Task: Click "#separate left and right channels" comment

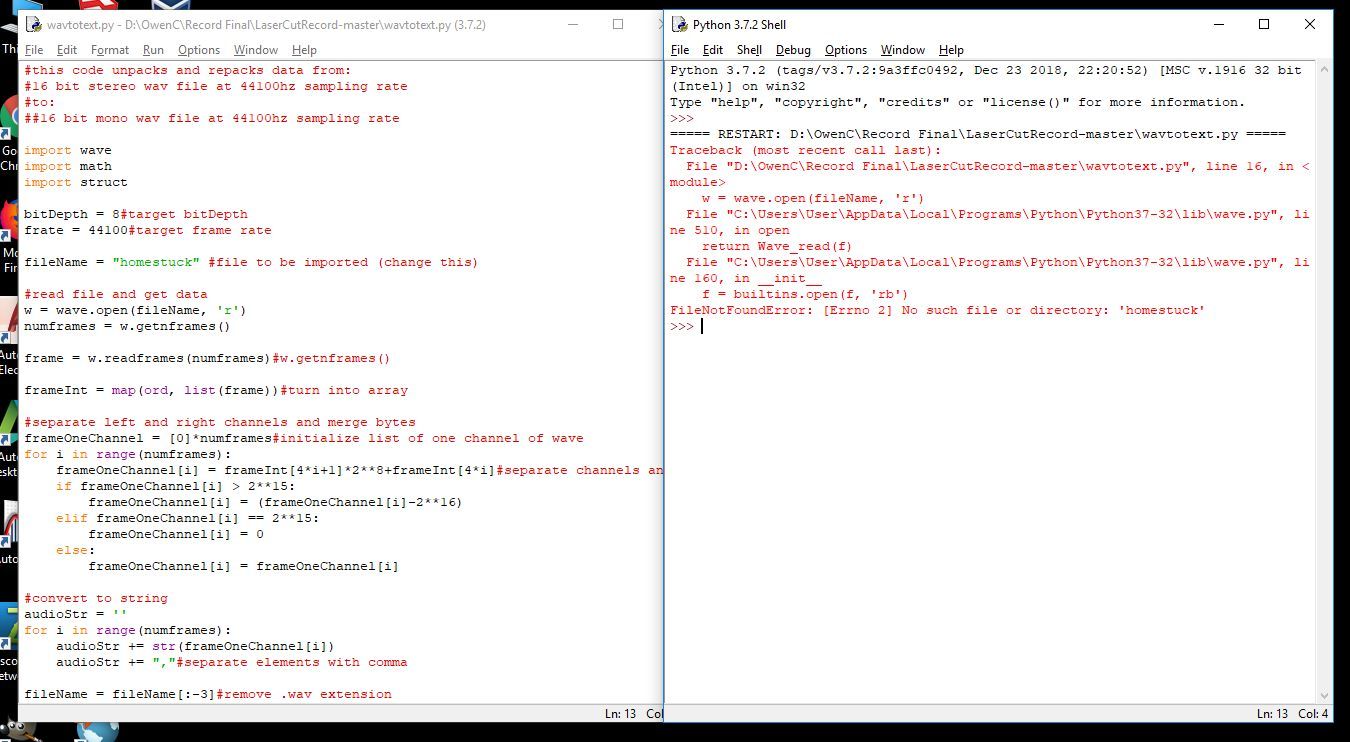Action: pos(220,423)
